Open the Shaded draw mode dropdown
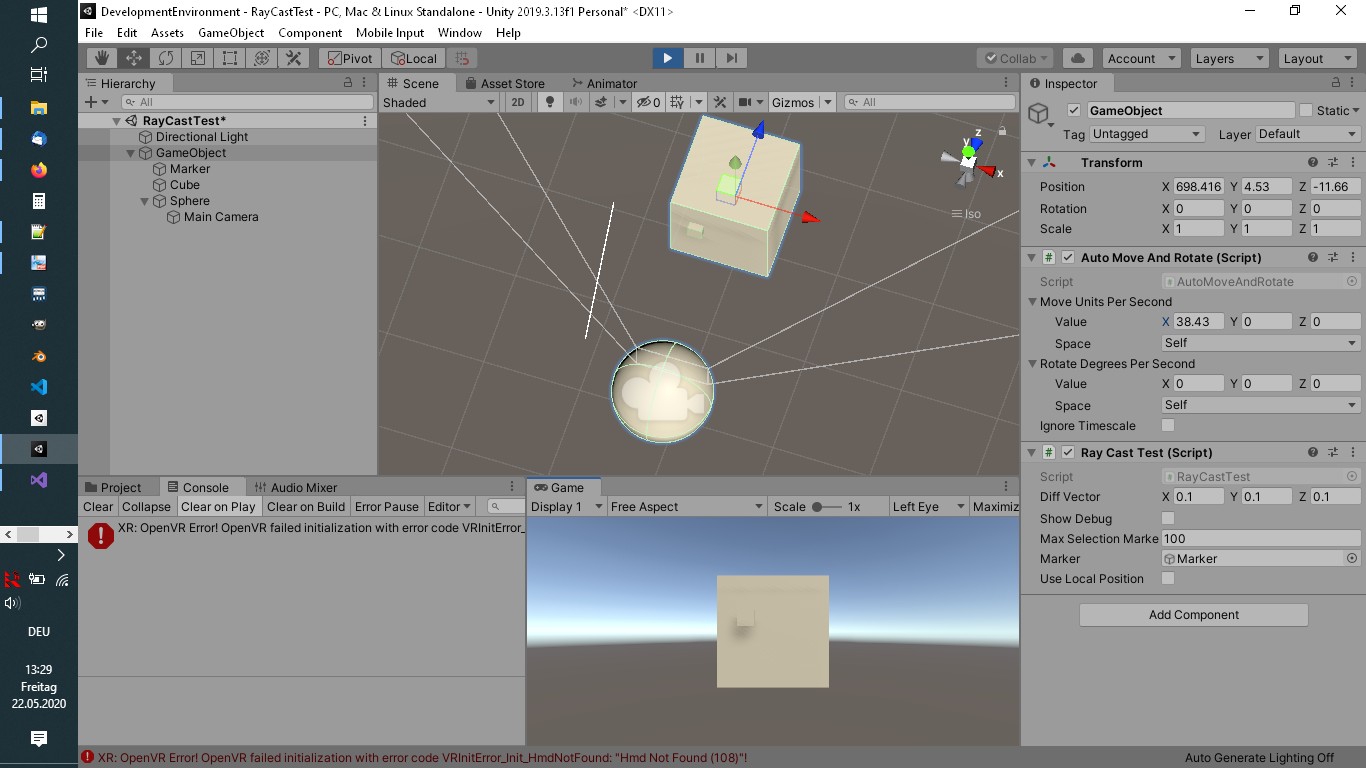The image size is (1366, 768). [438, 101]
